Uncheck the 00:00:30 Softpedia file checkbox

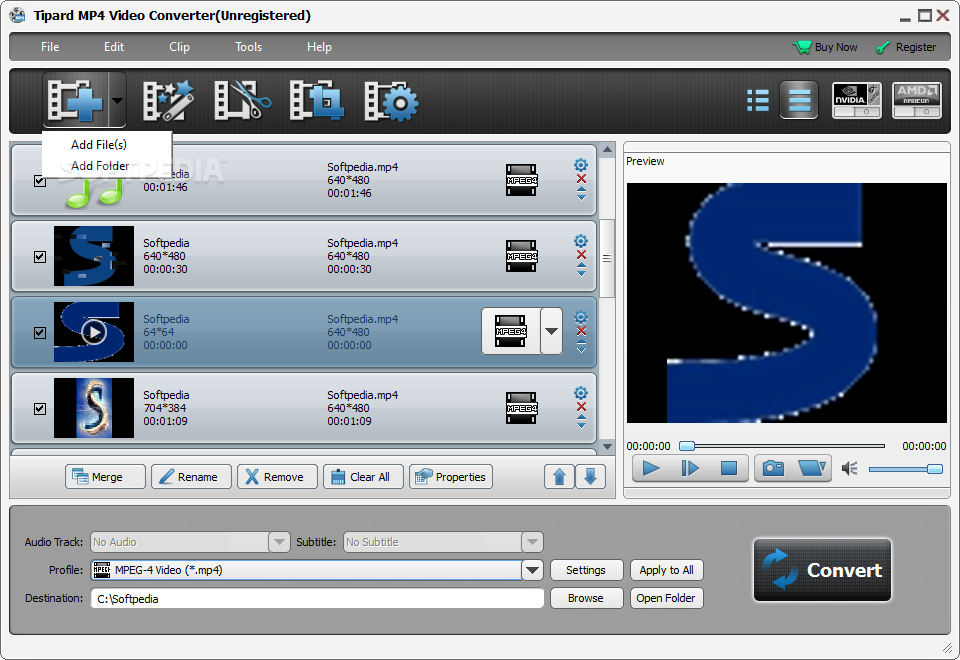pyautogui.click(x=40, y=257)
